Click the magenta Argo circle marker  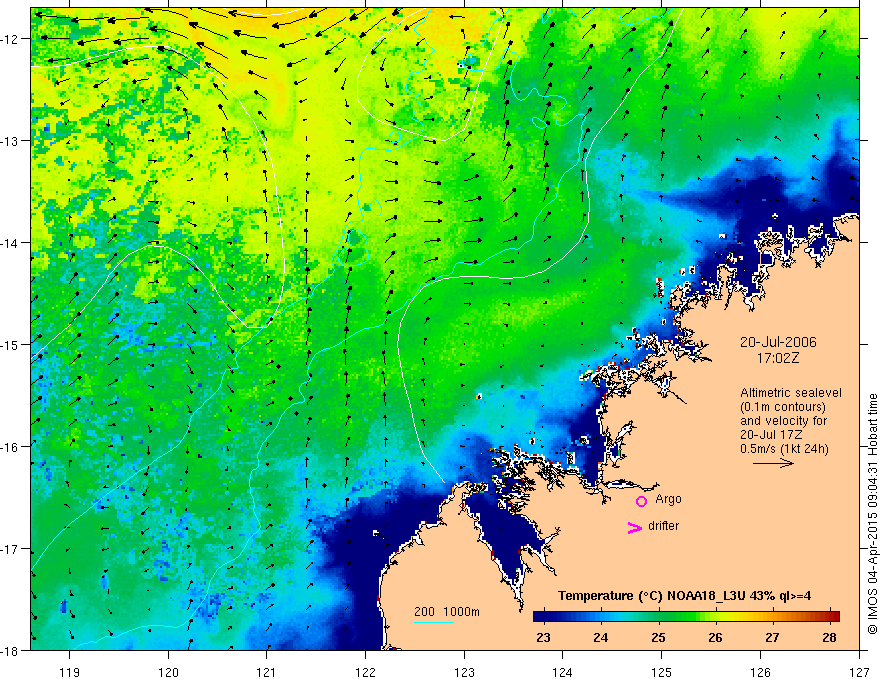tap(641, 501)
